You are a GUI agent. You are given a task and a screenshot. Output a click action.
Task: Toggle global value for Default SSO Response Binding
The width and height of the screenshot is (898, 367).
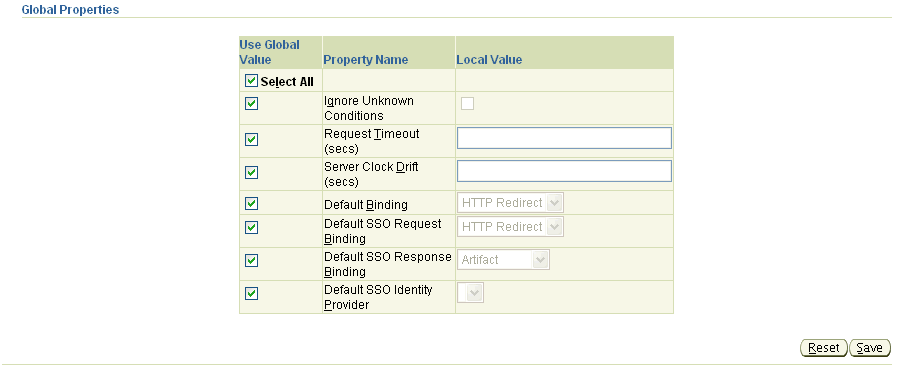click(251, 261)
